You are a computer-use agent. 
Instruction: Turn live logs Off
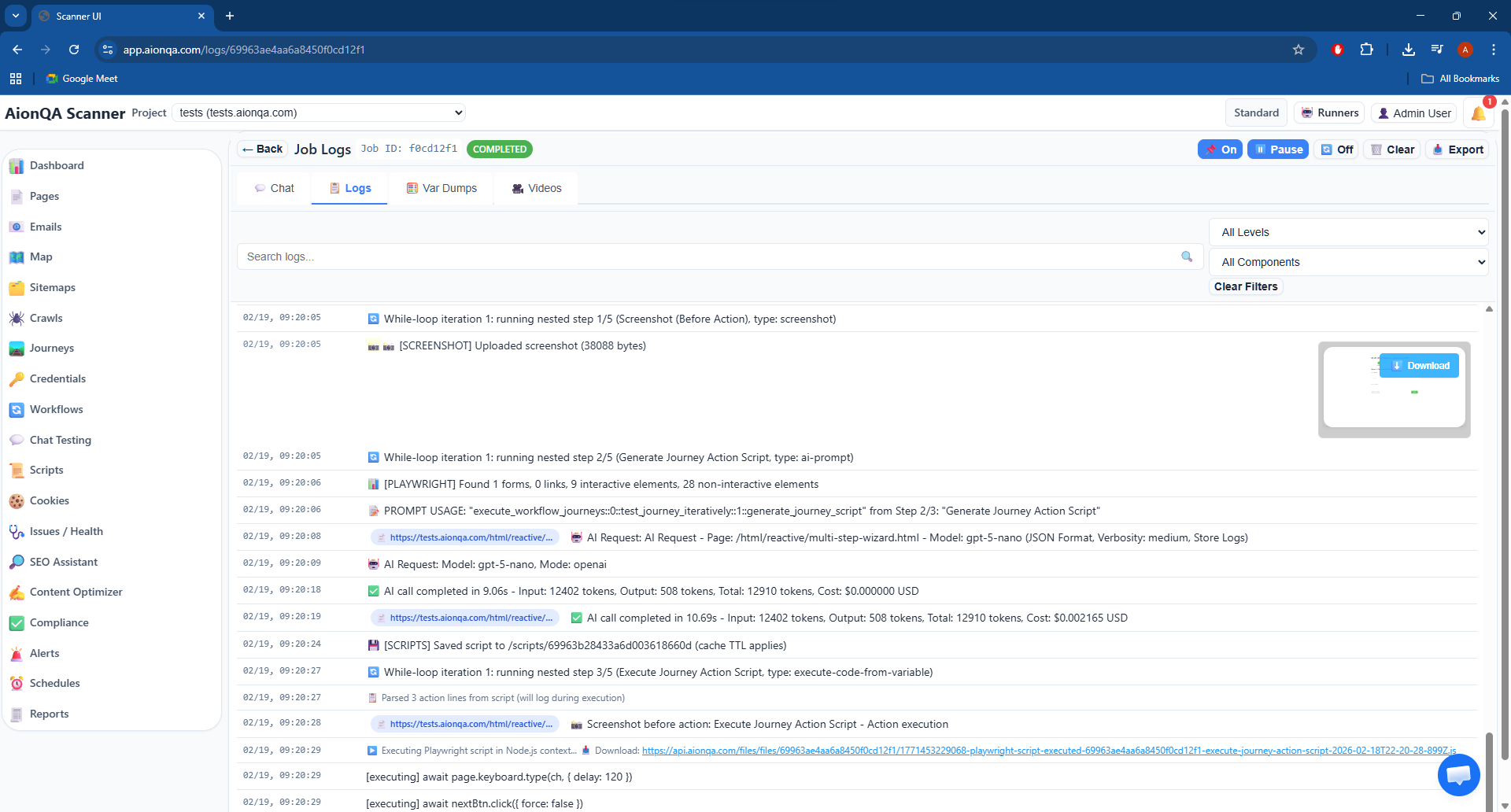click(1336, 149)
